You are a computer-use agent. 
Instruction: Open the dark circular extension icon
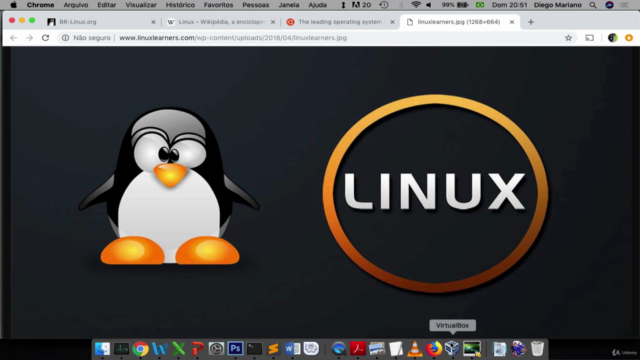coord(613,38)
